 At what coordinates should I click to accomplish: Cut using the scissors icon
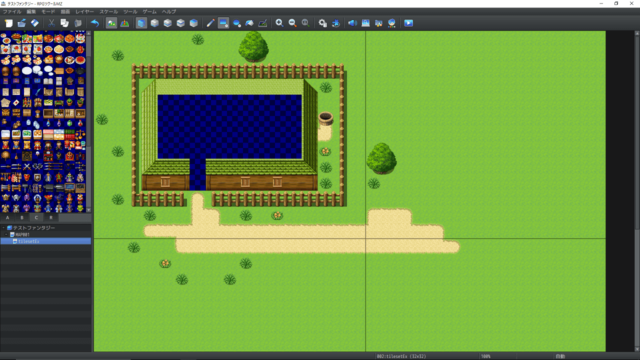(51, 23)
